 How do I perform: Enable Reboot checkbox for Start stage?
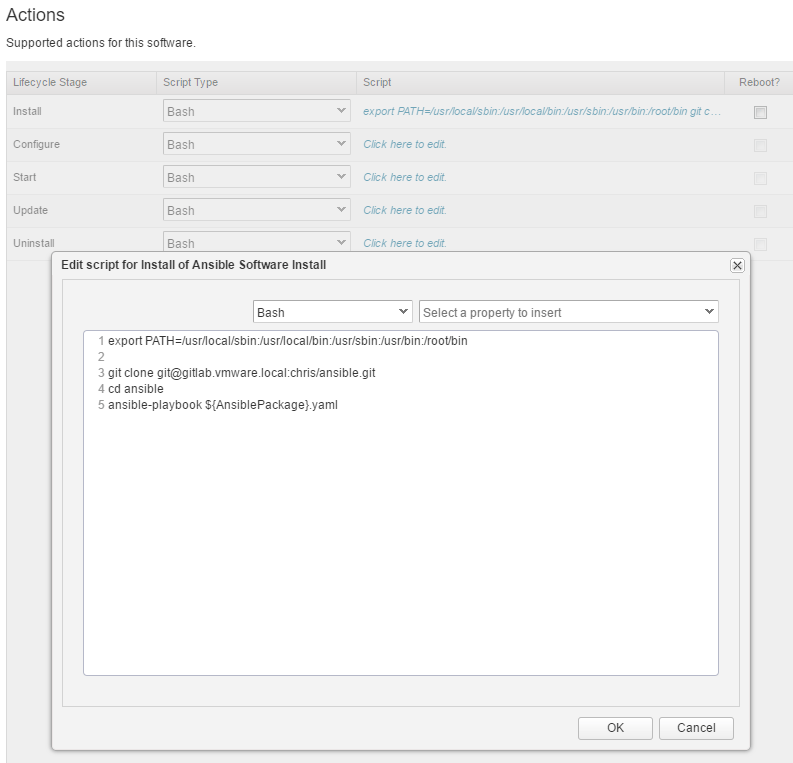[x=760, y=178]
